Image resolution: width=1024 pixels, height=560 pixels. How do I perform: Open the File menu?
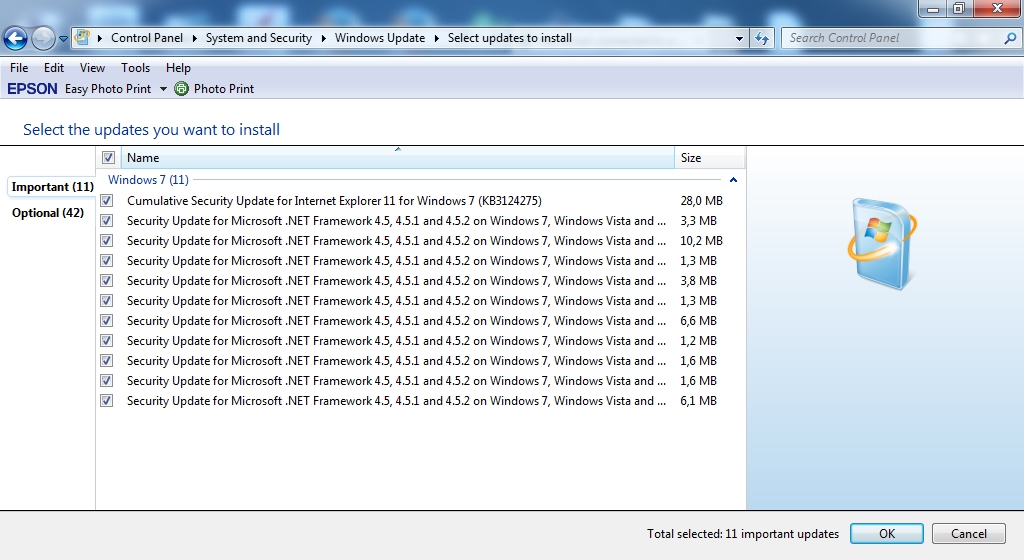pos(19,68)
